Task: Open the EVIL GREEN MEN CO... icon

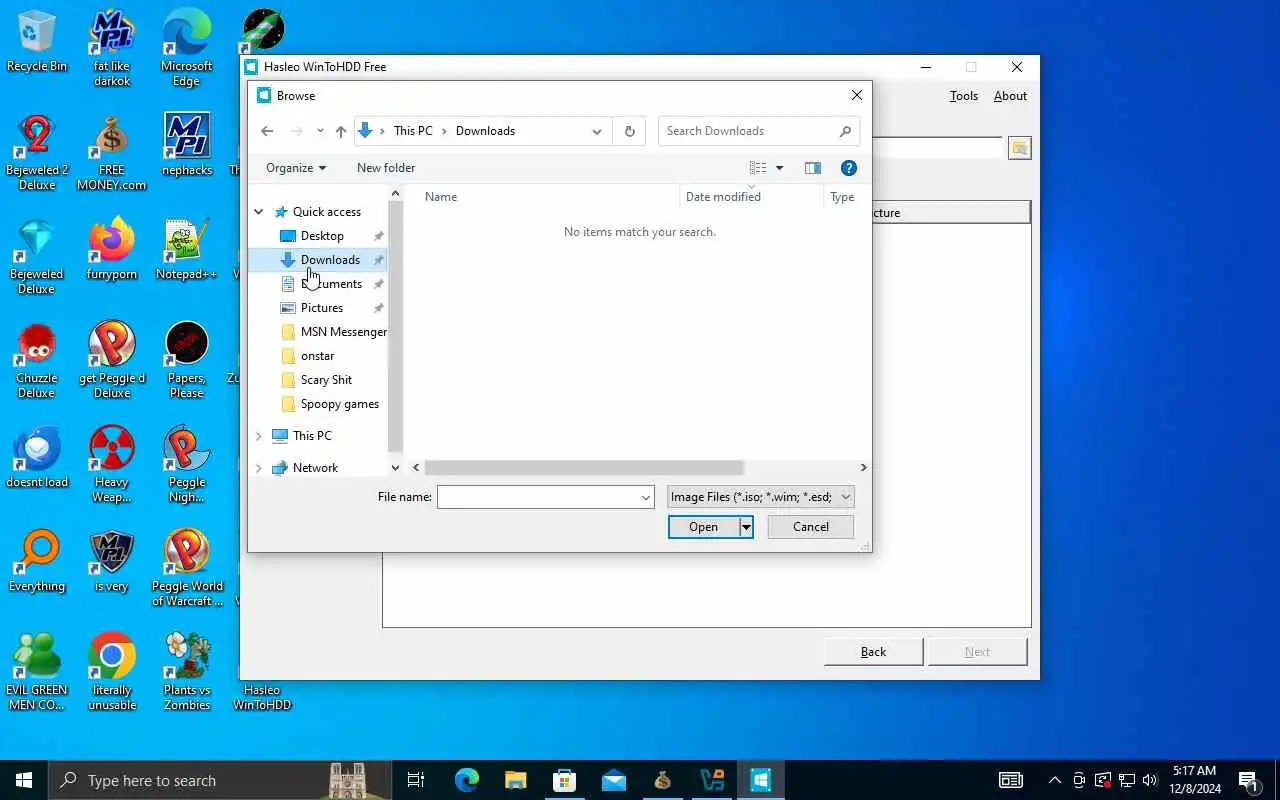Action: click(x=37, y=672)
